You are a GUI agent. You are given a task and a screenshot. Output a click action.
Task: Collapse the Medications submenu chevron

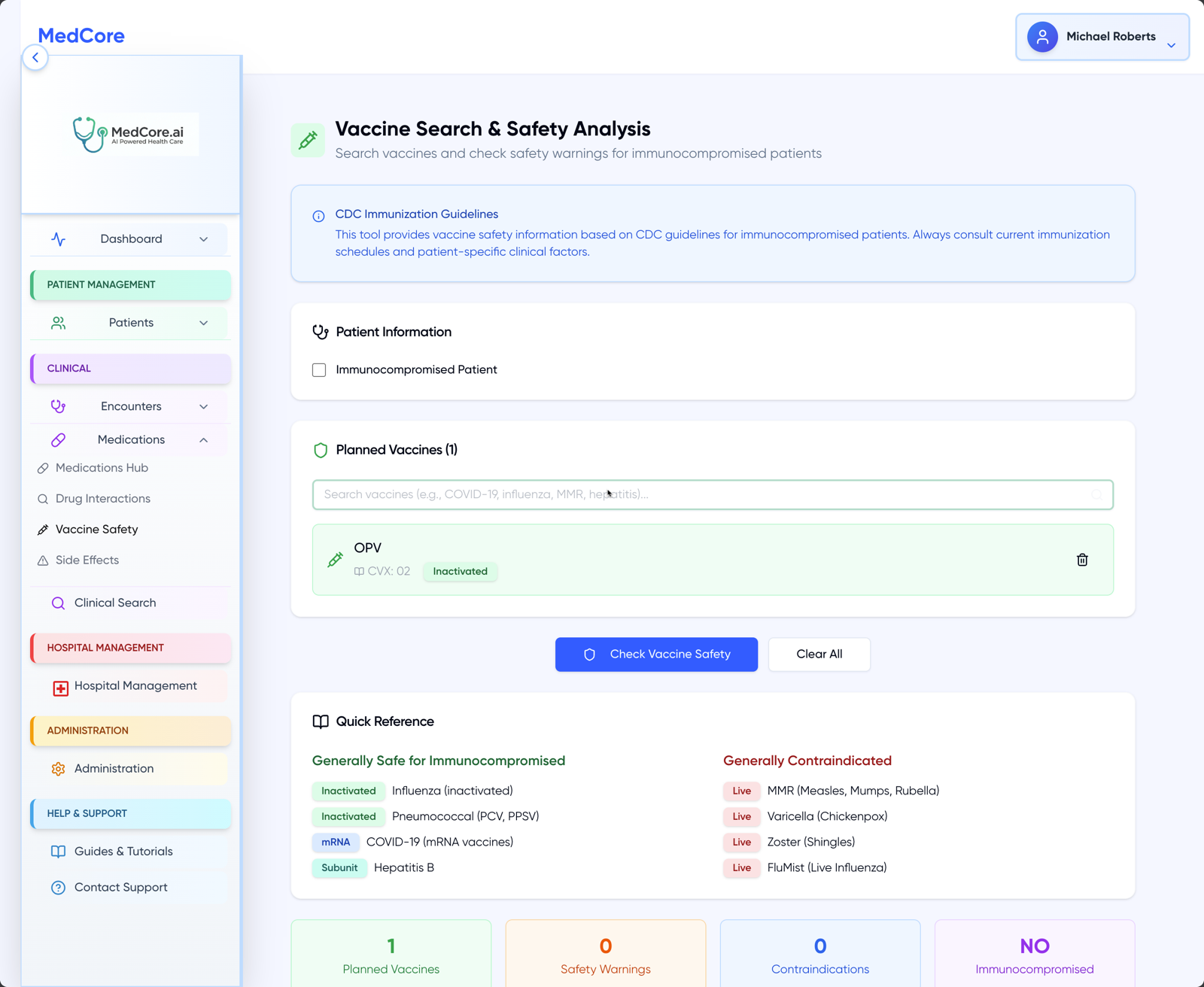tap(203, 440)
